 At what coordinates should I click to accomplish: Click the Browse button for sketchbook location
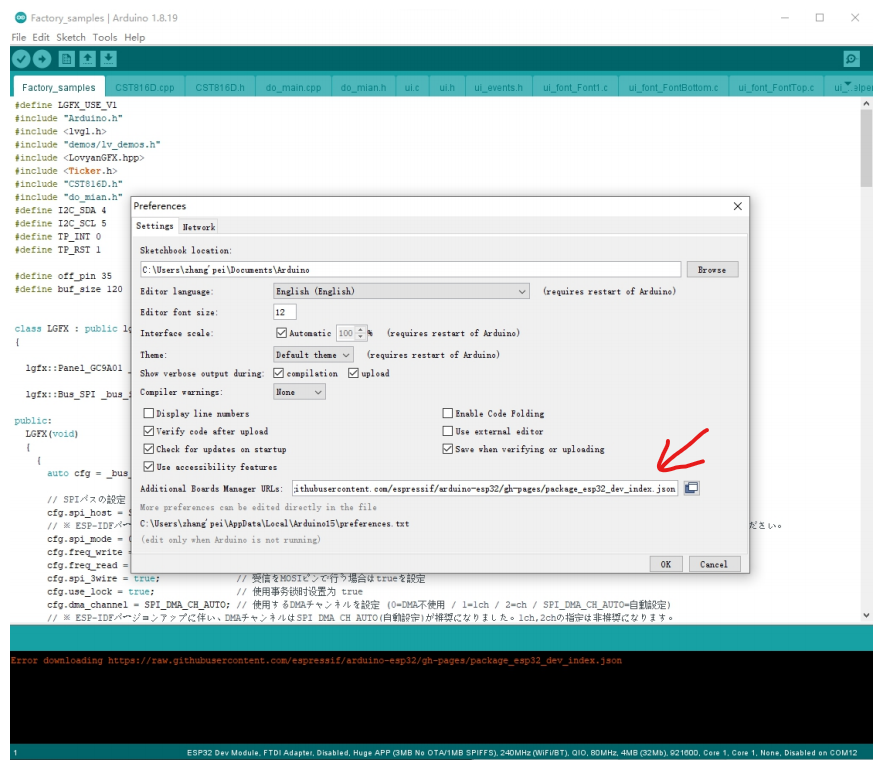click(x=712, y=270)
